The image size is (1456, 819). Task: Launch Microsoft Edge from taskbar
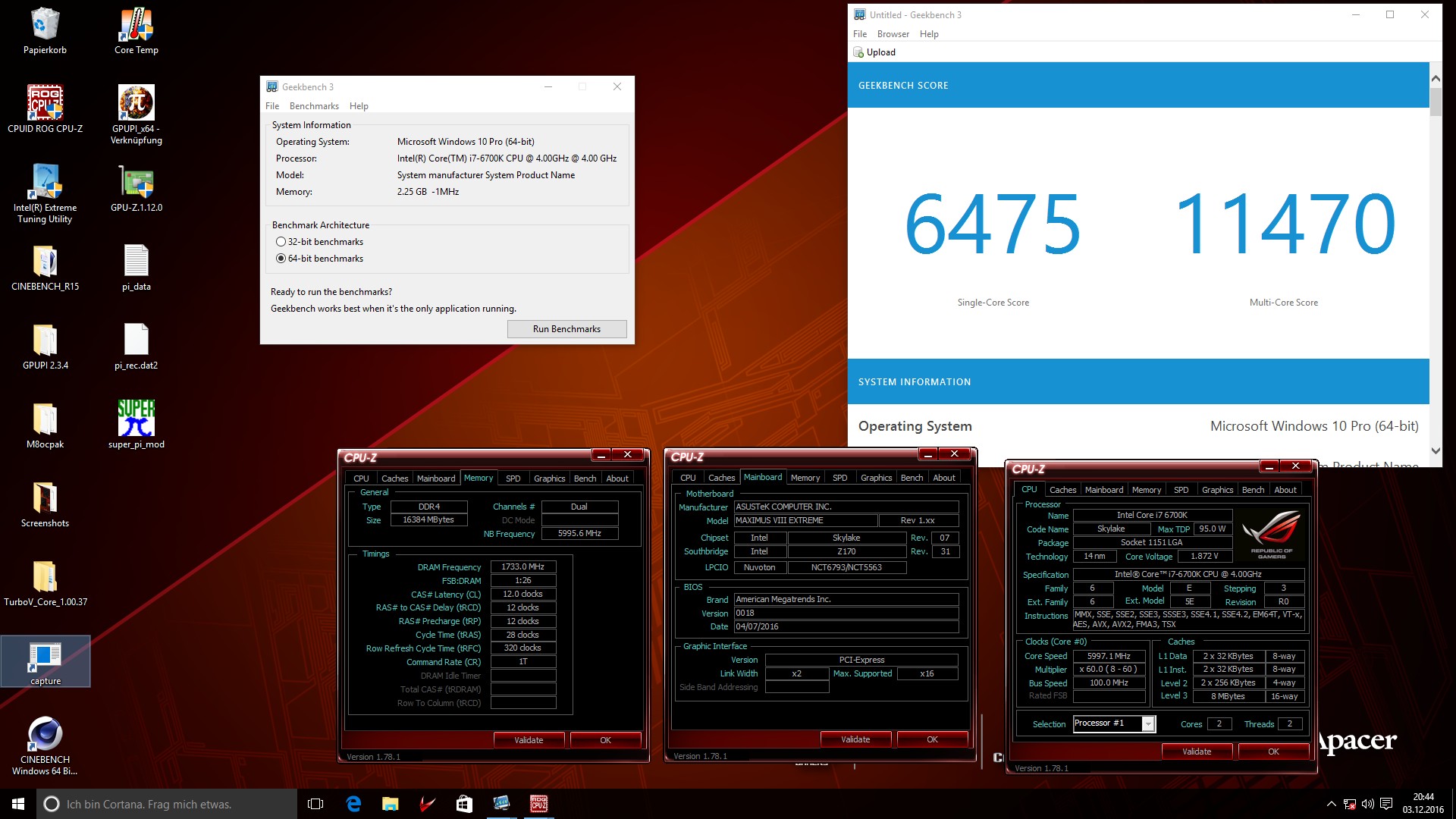(x=353, y=804)
